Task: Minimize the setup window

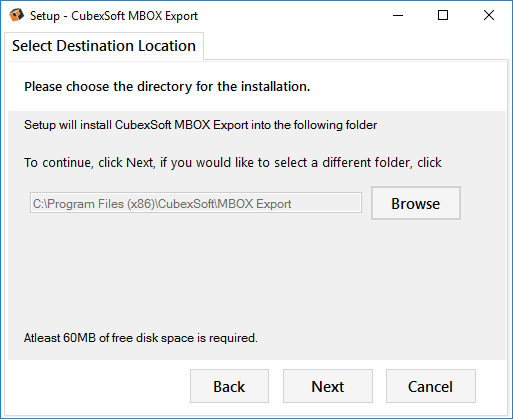Action: point(398,15)
